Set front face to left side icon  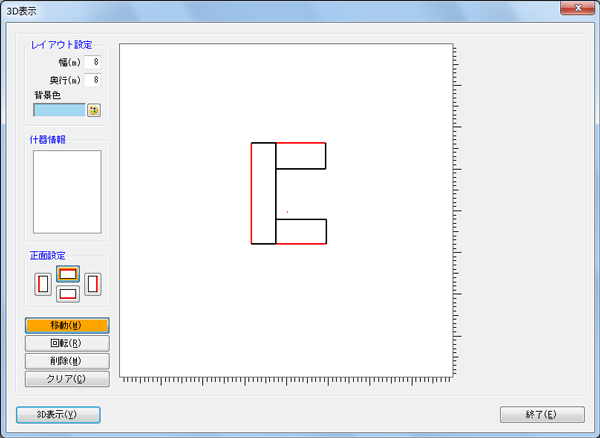point(43,284)
